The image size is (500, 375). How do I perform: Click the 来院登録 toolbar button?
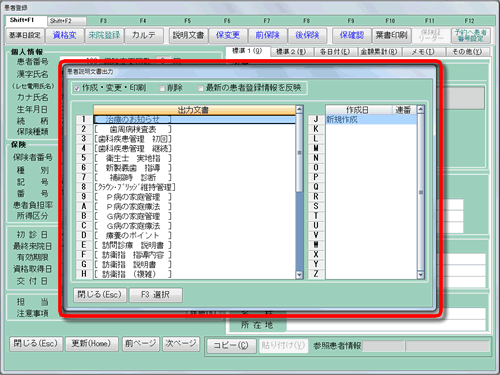pyautogui.click(x=104, y=35)
